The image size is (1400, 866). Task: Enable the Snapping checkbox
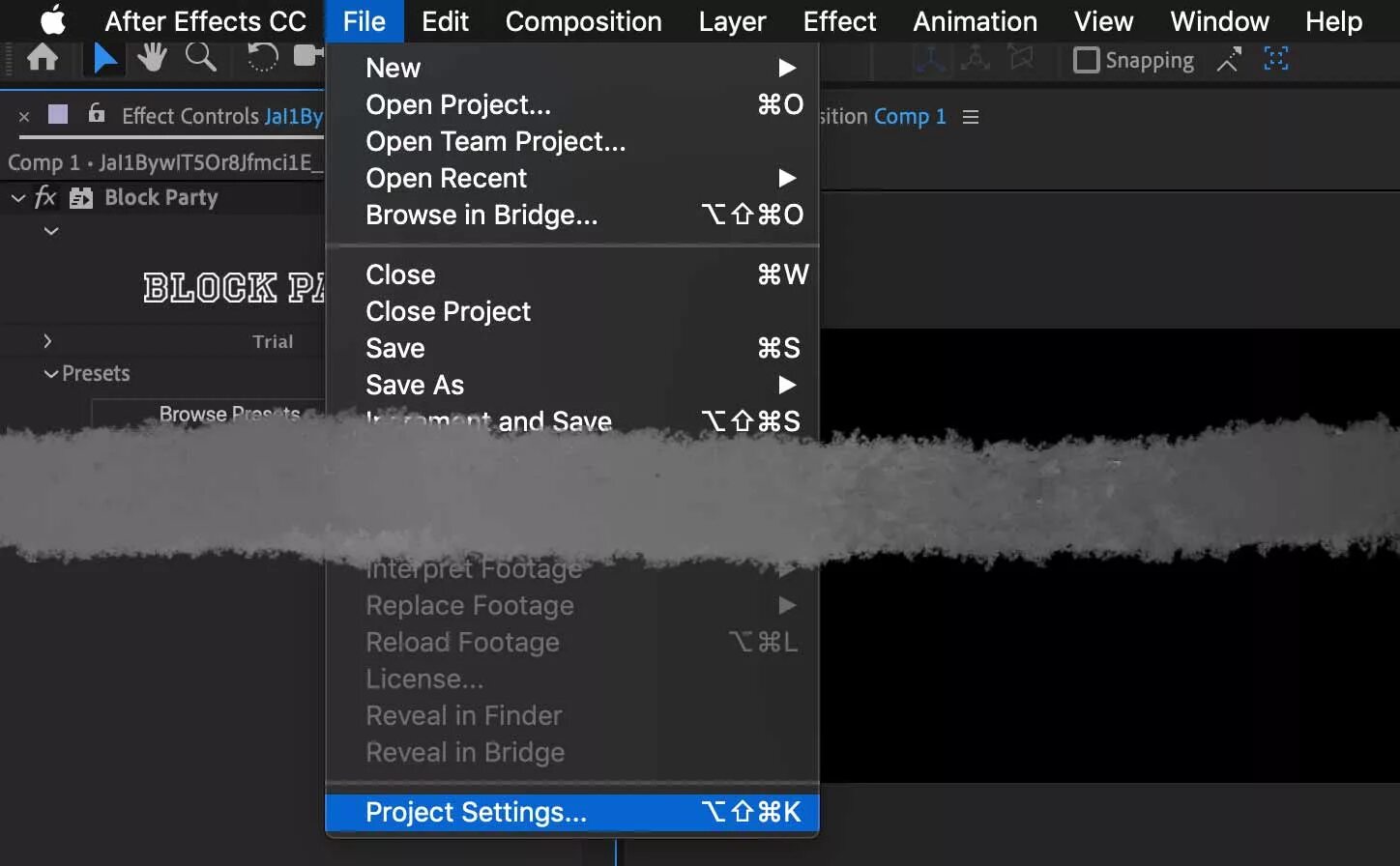pyautogui.click(x=1087, y=60)
